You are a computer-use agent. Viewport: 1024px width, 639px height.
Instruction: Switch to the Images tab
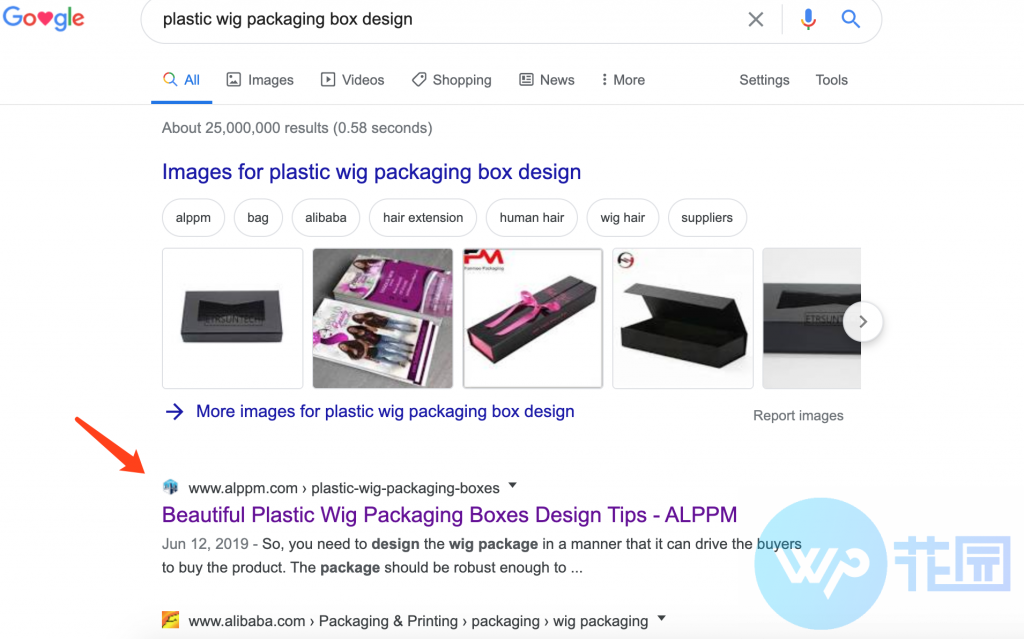coord(260,80)
